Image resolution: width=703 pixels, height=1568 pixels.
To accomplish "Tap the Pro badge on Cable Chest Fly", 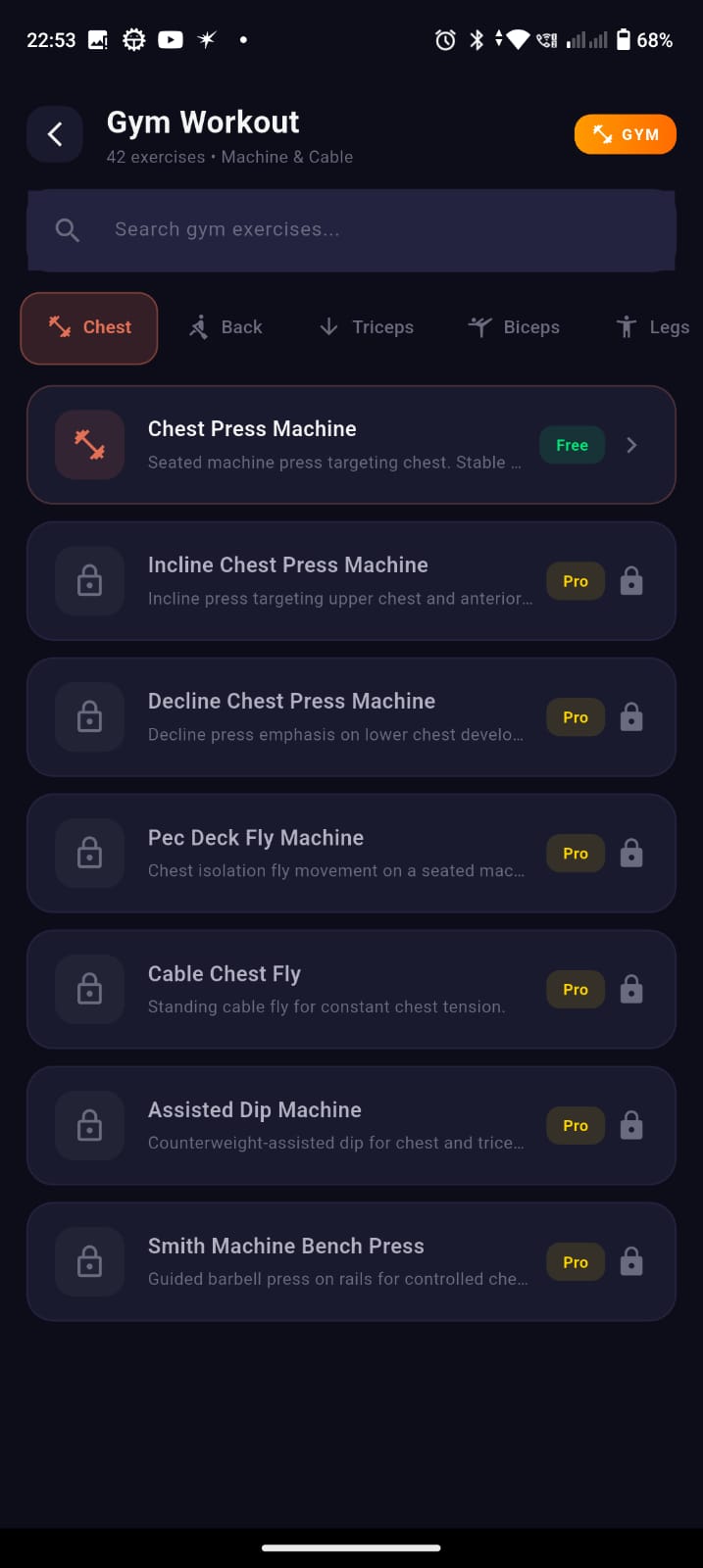I will tap(576, 990).
